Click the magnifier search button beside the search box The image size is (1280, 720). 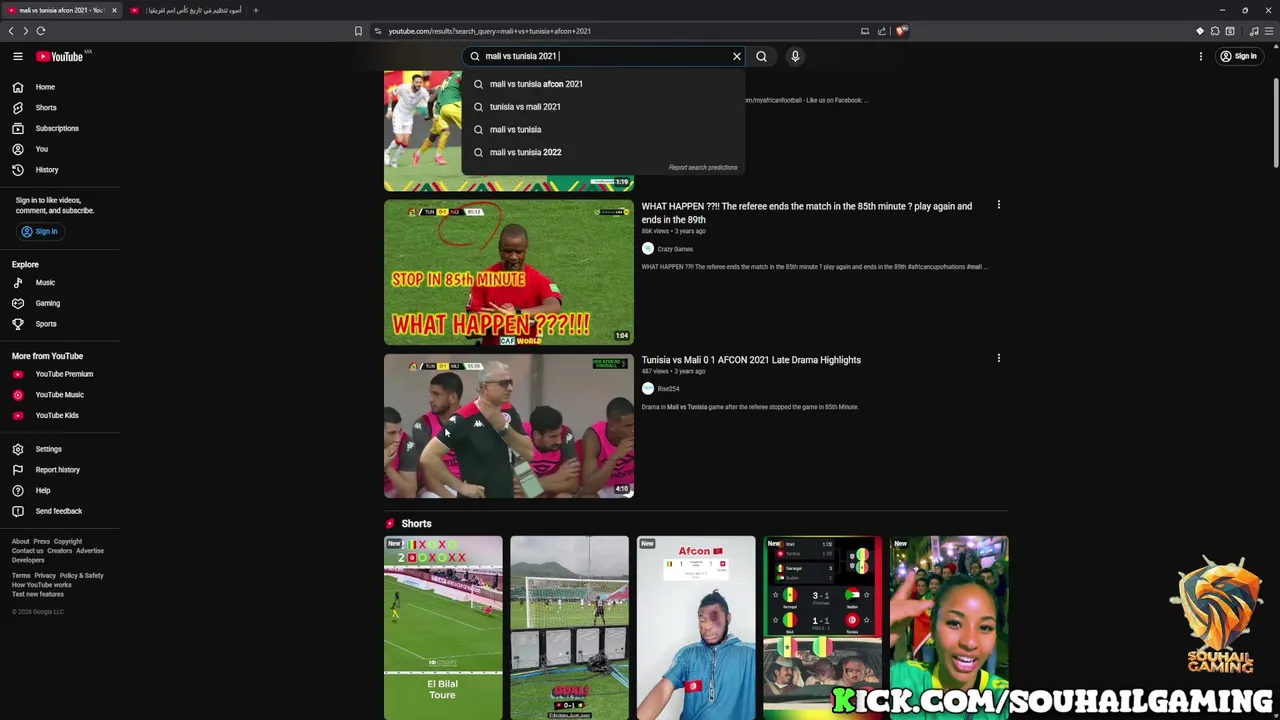pyautogui.click(x=762, y=56)
